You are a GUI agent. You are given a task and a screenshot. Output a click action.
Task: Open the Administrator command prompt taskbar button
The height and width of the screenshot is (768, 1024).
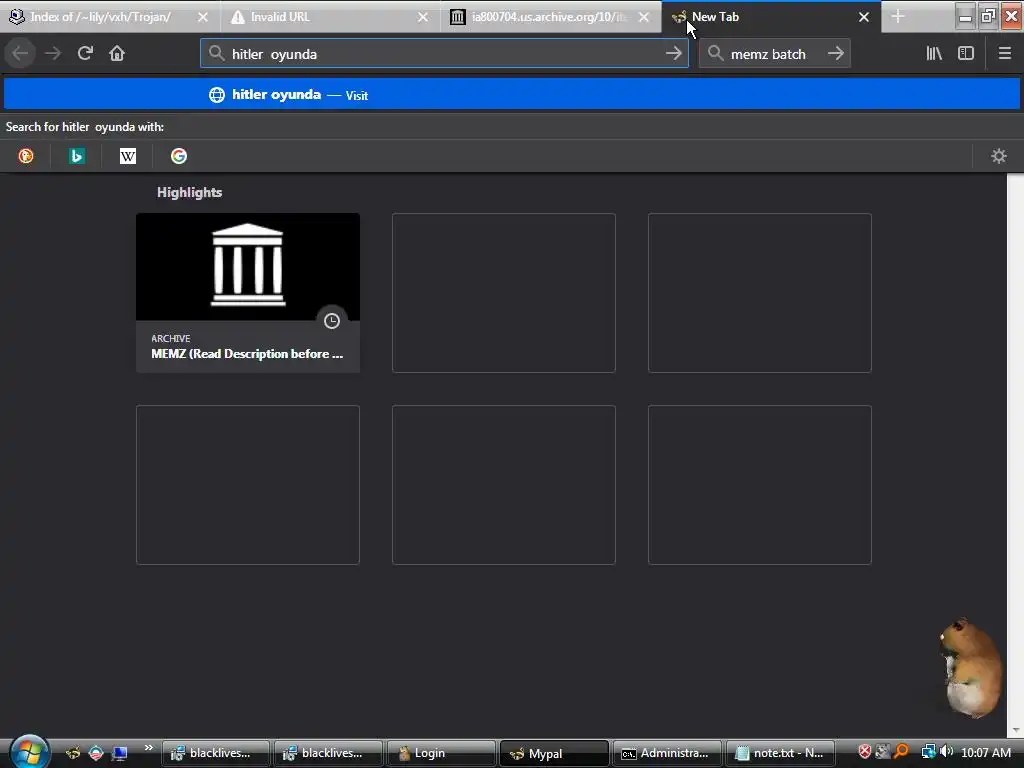tap(667, 753)
